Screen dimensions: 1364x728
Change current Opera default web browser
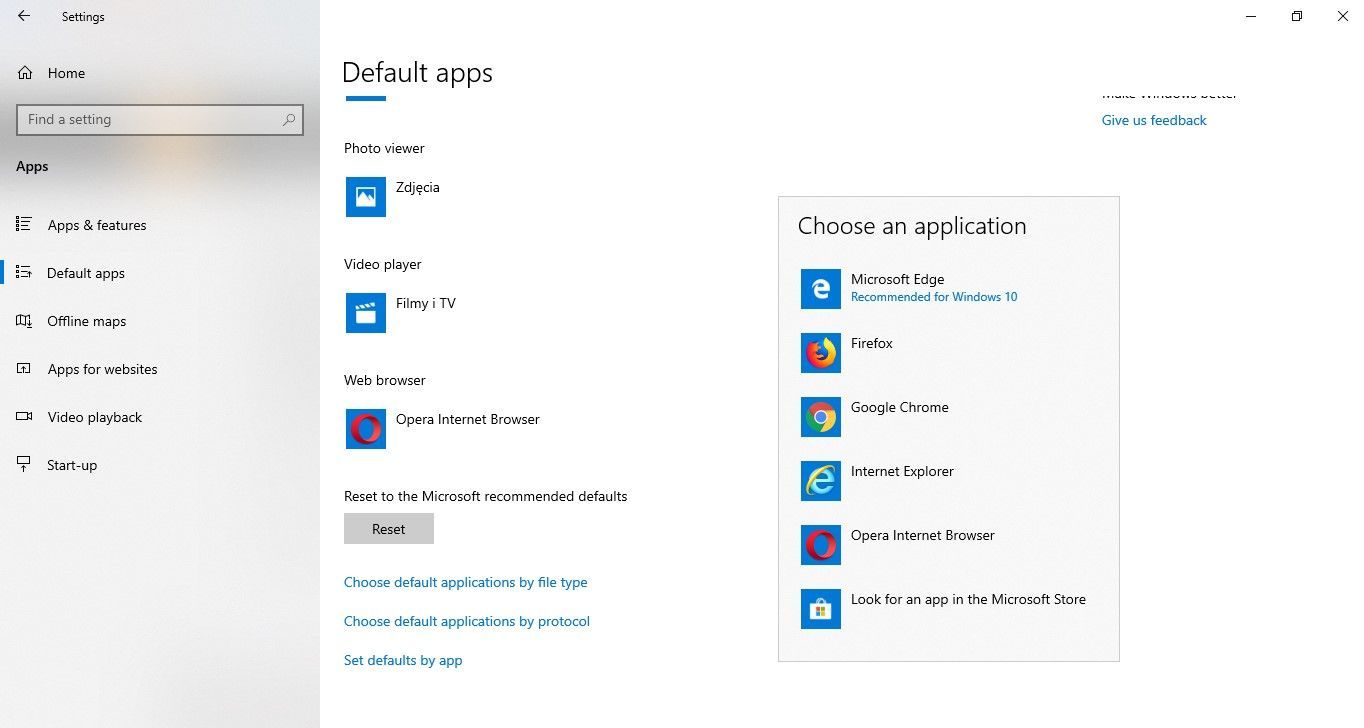coord(366,429)
